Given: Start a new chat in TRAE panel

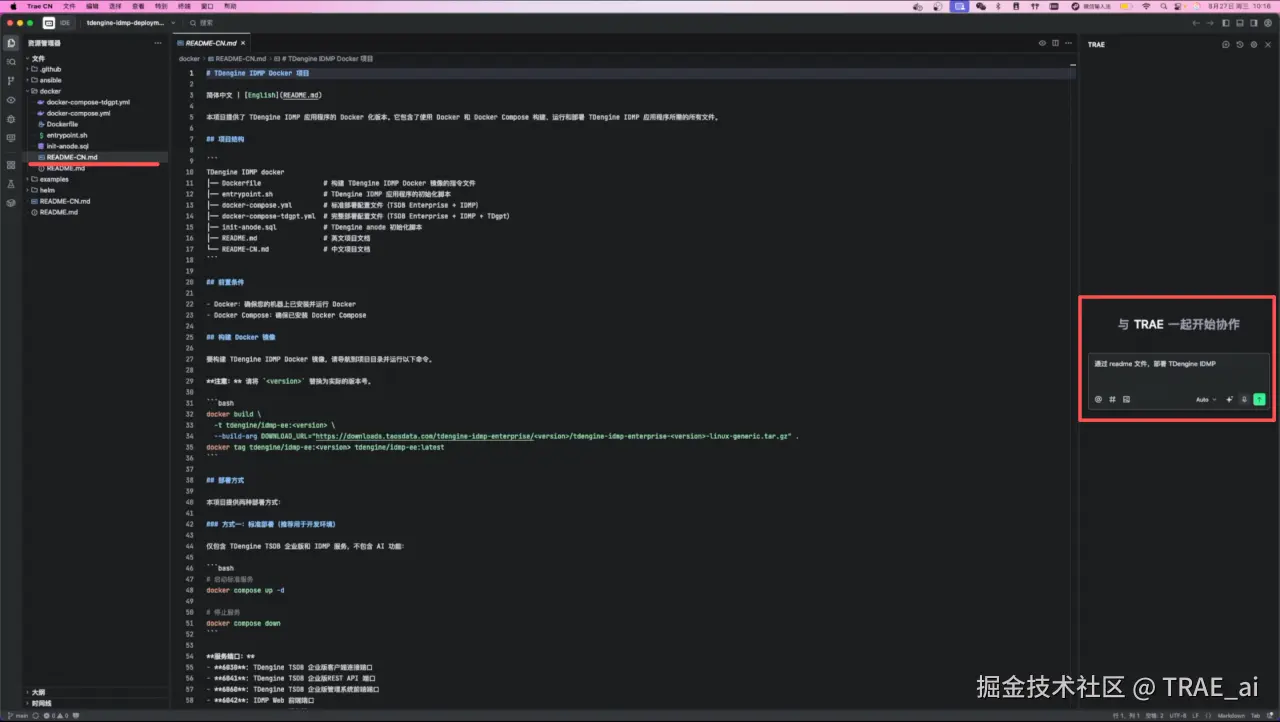Looking at the screenshot, I should 1226,44.
